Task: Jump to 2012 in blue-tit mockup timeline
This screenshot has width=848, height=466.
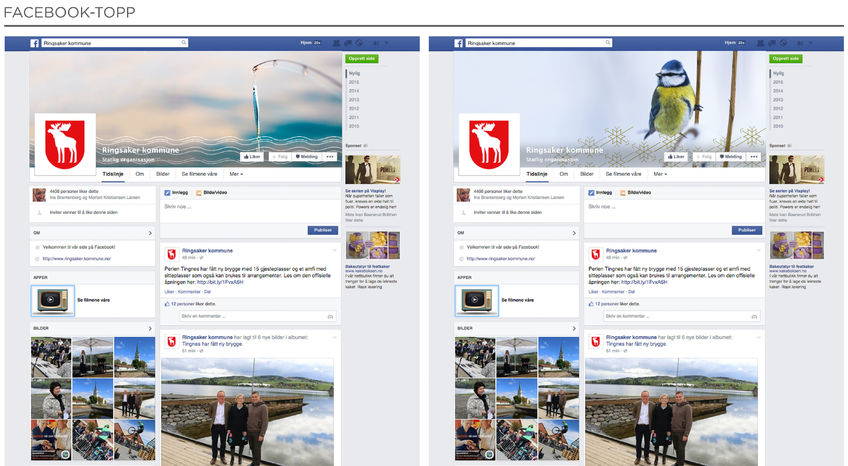Action: pos(778,109)
